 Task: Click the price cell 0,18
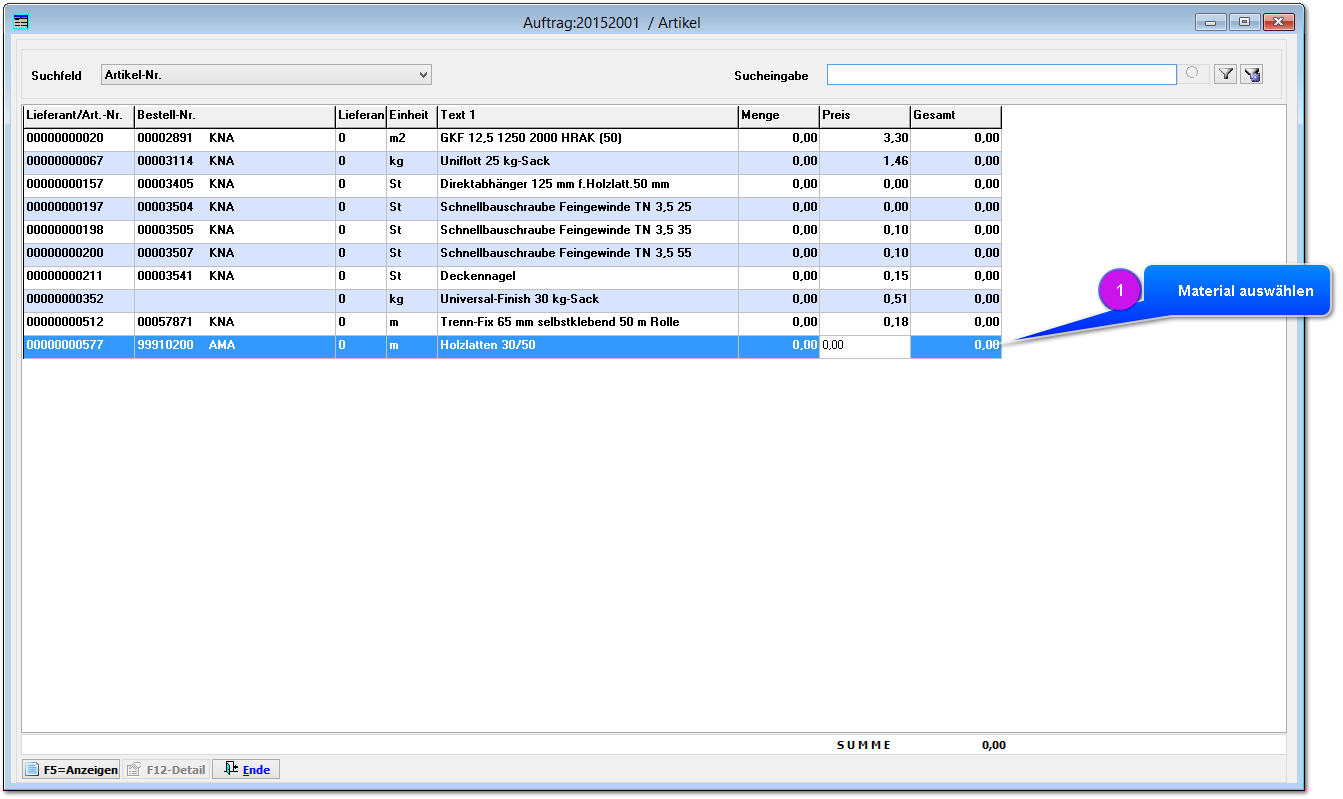(x=865, y=322)
